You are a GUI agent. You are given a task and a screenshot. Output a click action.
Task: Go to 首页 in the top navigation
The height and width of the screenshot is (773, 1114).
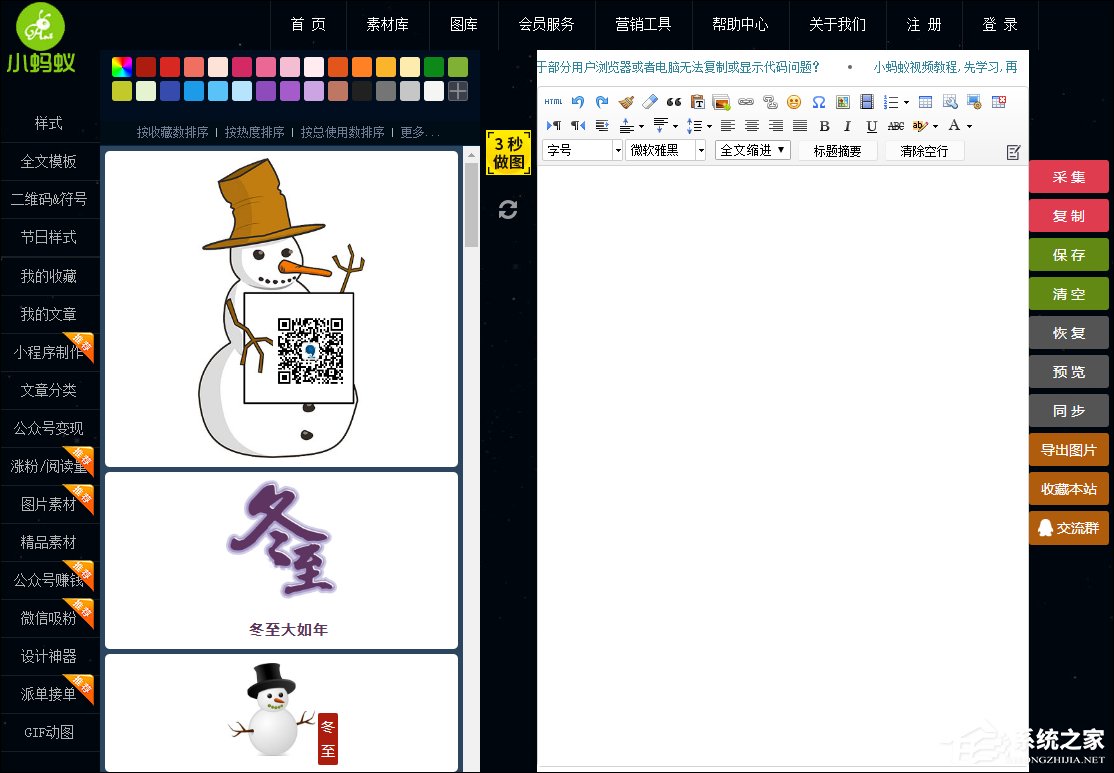tap(308, 25)
